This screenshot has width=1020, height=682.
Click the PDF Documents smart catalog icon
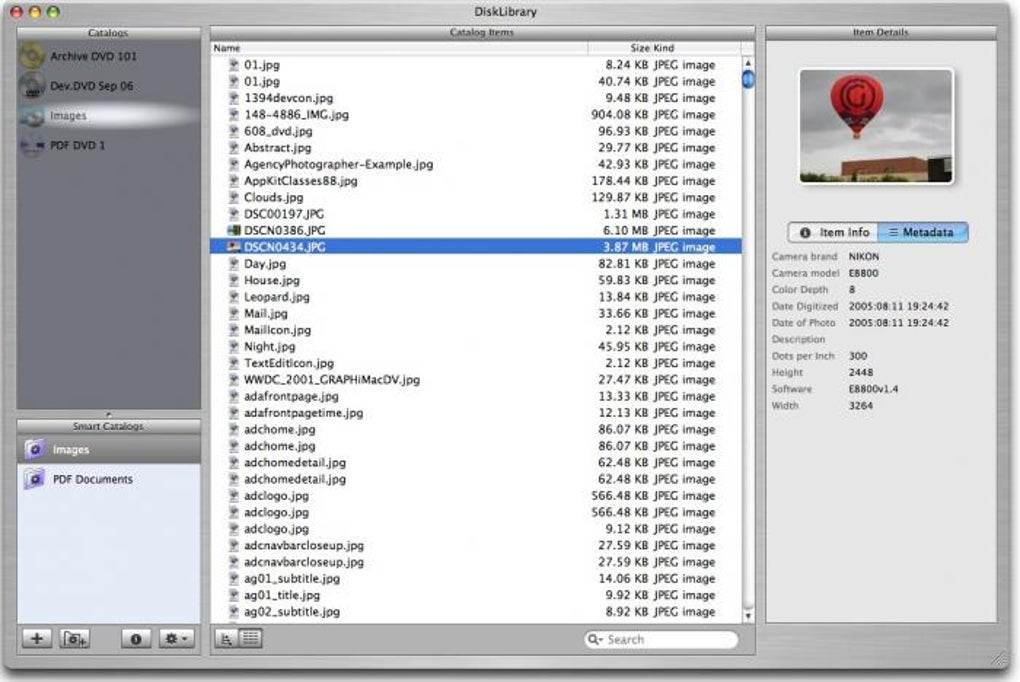(x=34, y=480)
